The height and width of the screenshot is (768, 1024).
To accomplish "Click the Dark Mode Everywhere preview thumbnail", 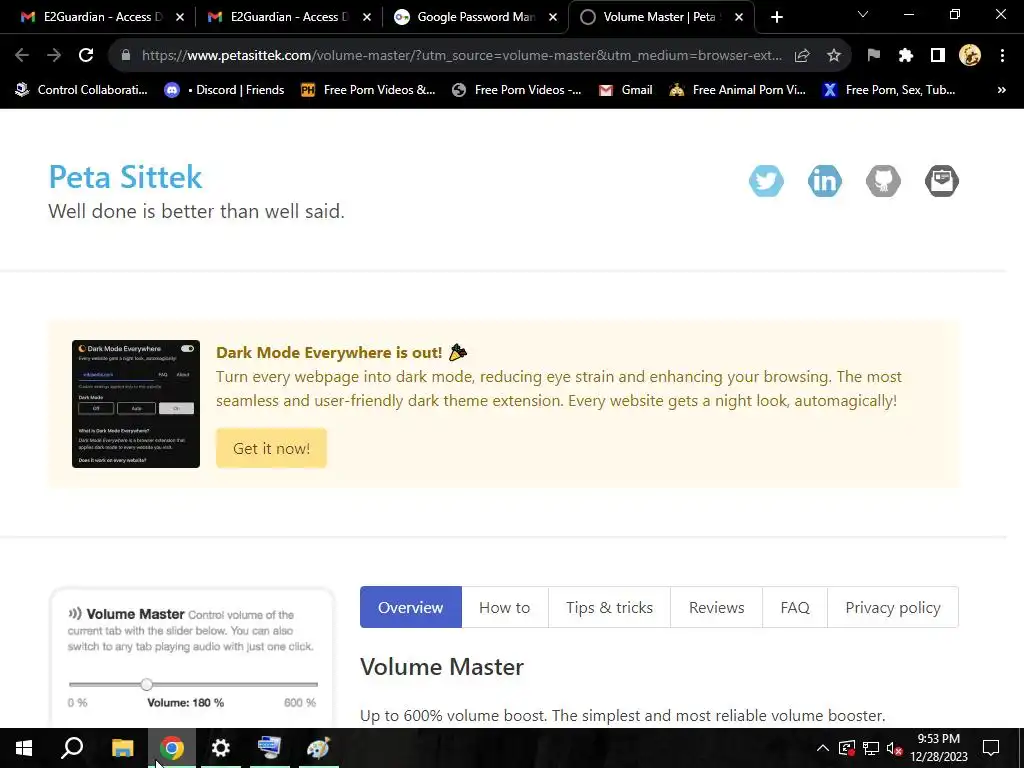I will click(136, 404).
